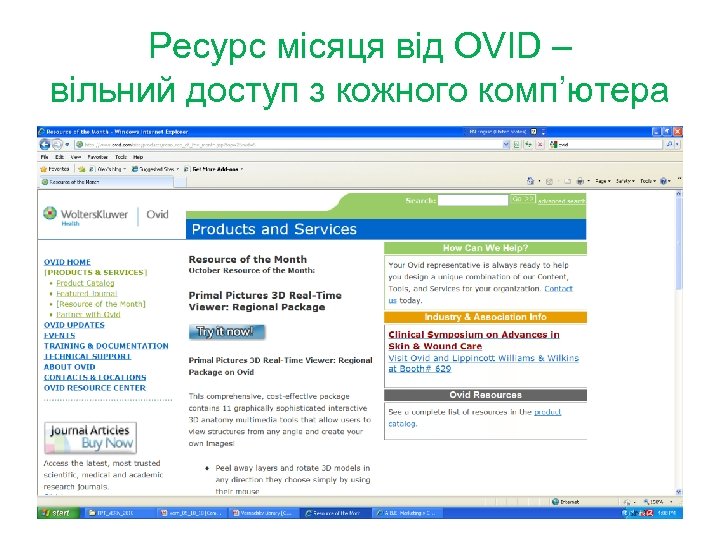Image resolution: width=720 pixels, height=540 pixels.
Task: Select the Resource of the Month tab
Action: [x=107, y=182]
